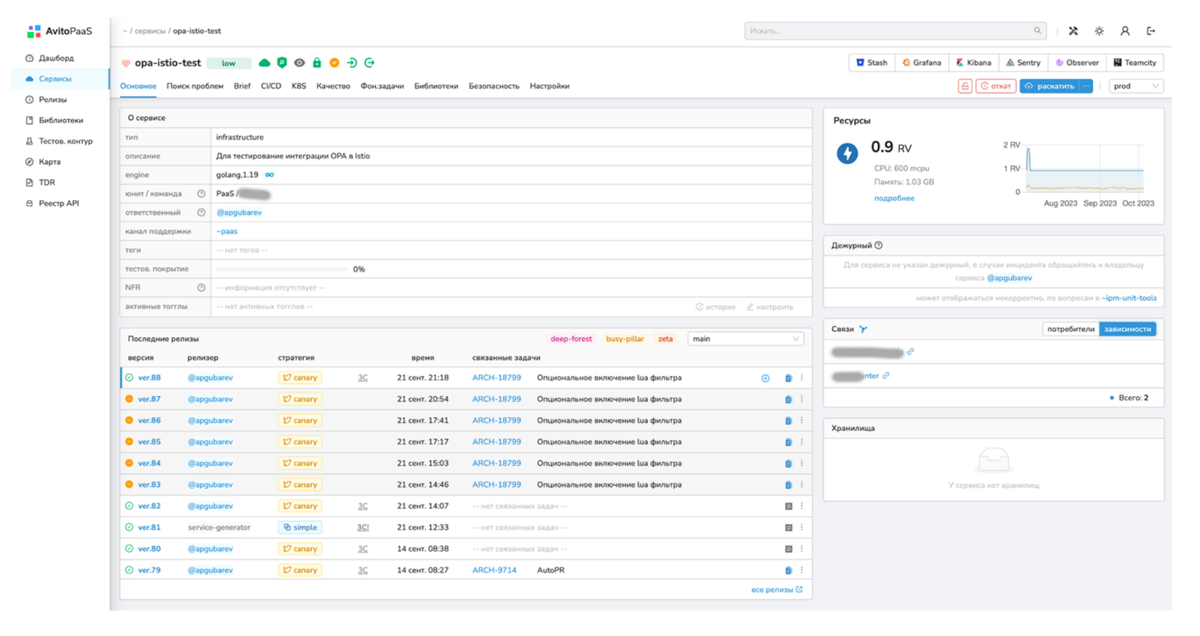The width and height of the screenshot is (1200, 636).
Task: Switch to the Безопасность tab
Action: coord(494,86)
